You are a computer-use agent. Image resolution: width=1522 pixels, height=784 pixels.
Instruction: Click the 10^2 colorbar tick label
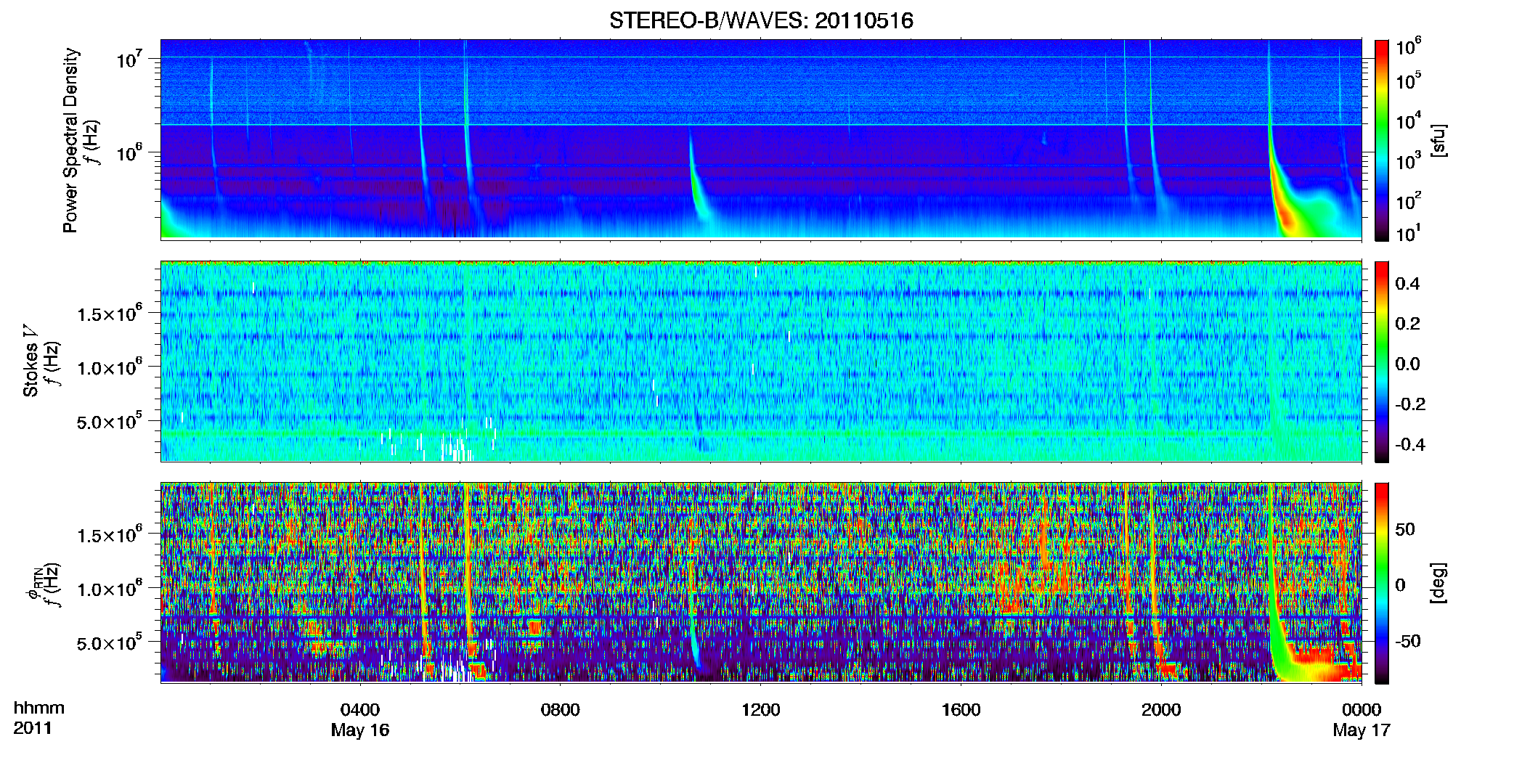tap(1409, 200)
